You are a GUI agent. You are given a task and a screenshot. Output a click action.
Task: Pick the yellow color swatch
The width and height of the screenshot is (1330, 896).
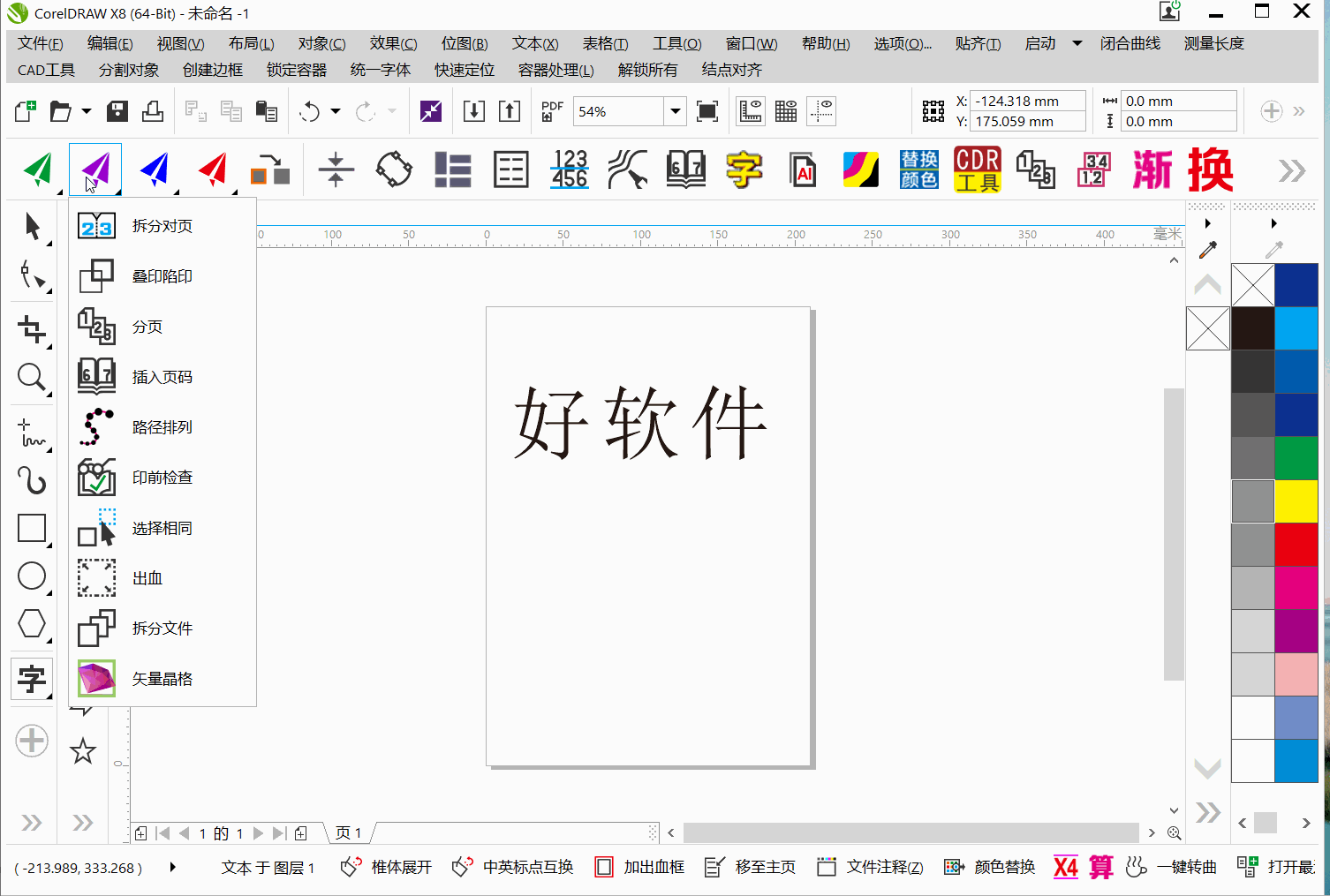(x=1296, y=501)
